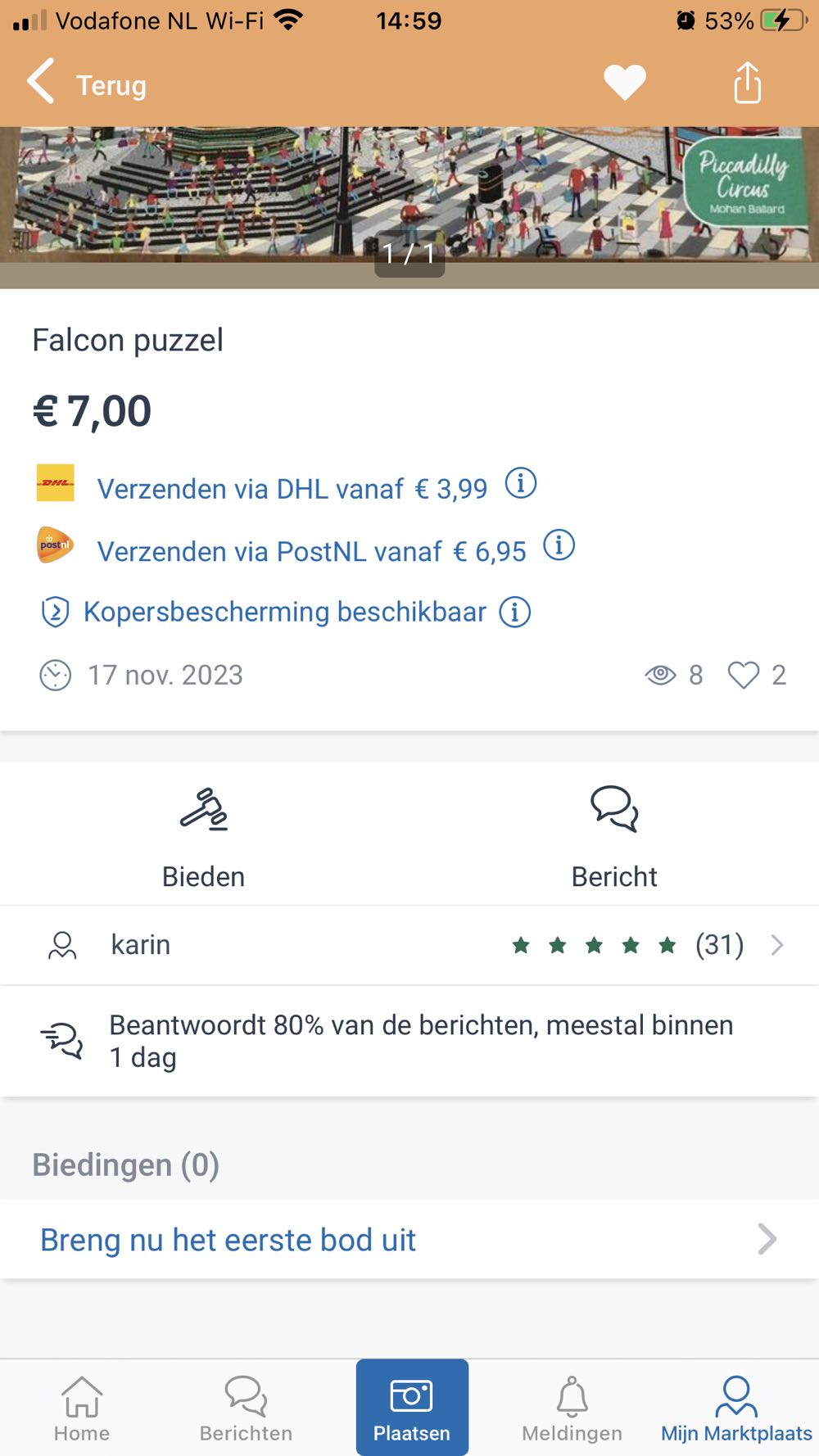This screenshot has width=819, height=1456.
Task: Open PostNL shipping info icon
Action: coord(559,545)
